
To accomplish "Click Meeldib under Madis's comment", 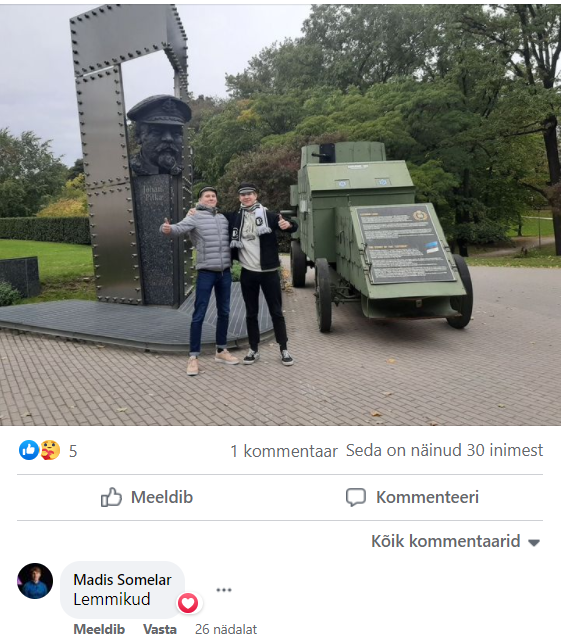I will point(99,629).
